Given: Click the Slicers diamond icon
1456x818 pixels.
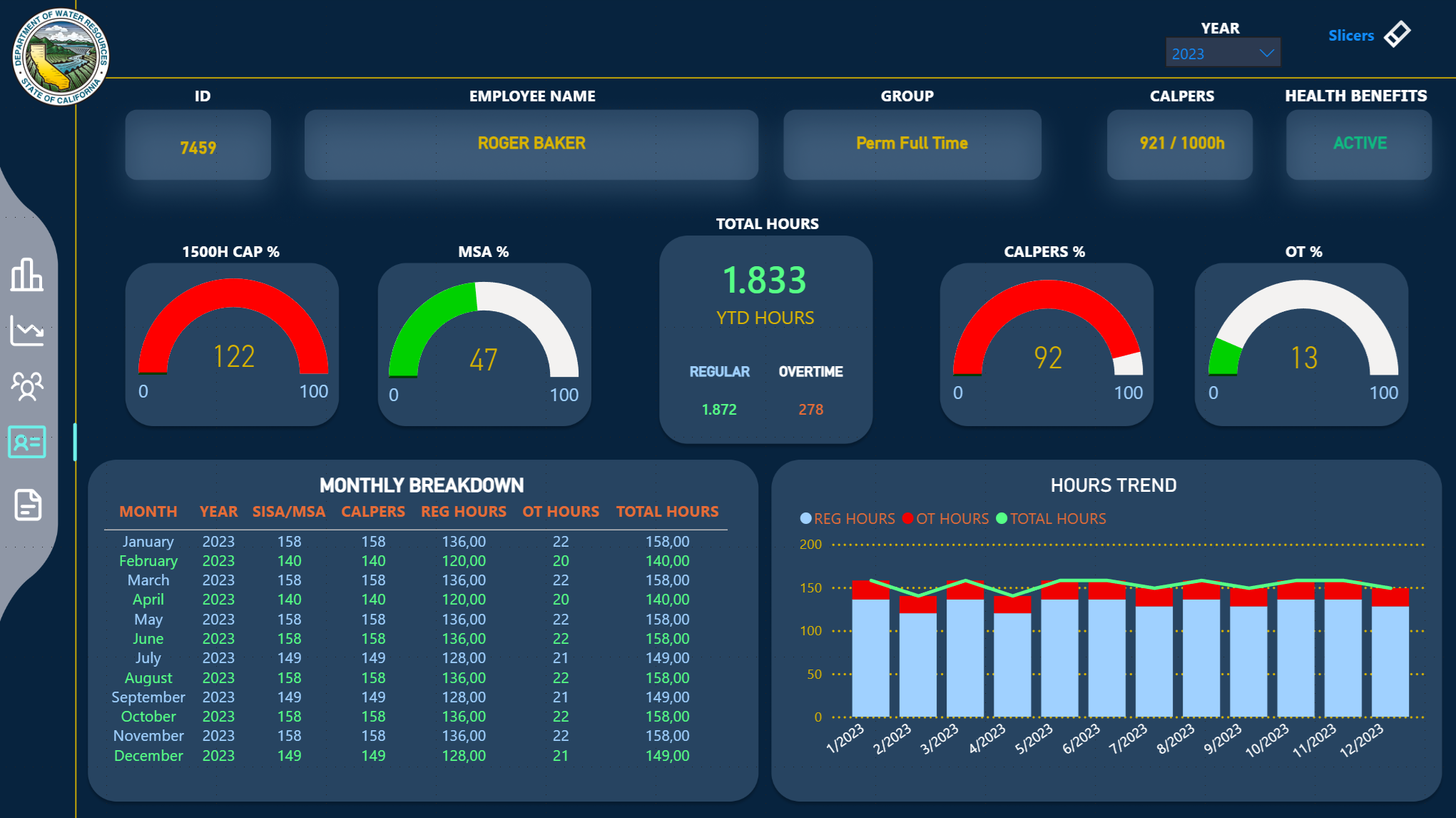Looking at the screenshot, I should (1397, 34).
